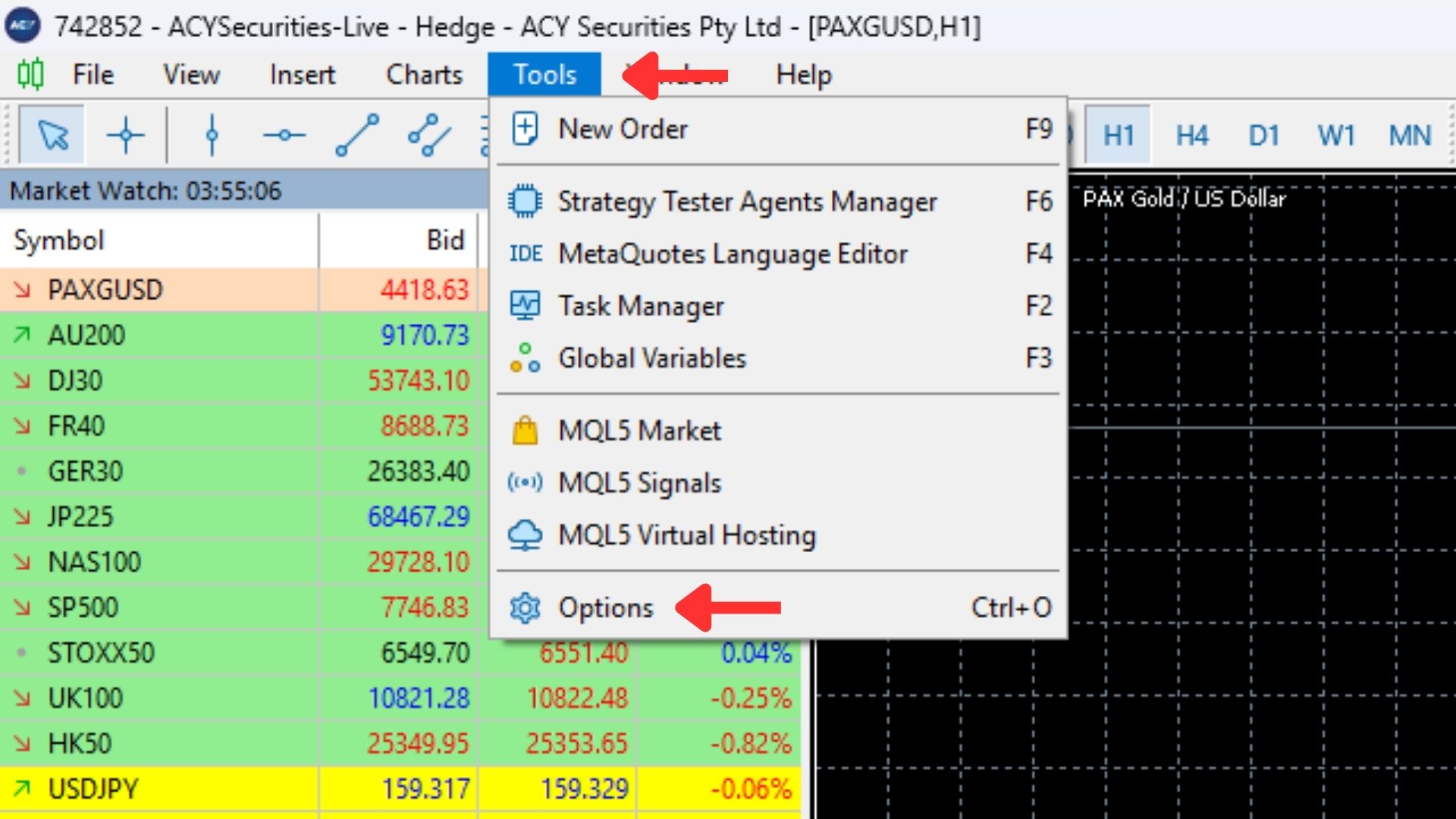This screenshot has height=819, width=1456.
Task: Select the trendline drawing tool
Action: tap(357, 136)
